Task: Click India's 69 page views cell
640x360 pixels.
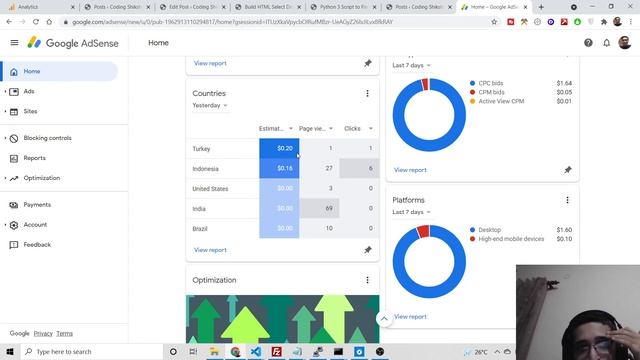Action: (319, 208)
